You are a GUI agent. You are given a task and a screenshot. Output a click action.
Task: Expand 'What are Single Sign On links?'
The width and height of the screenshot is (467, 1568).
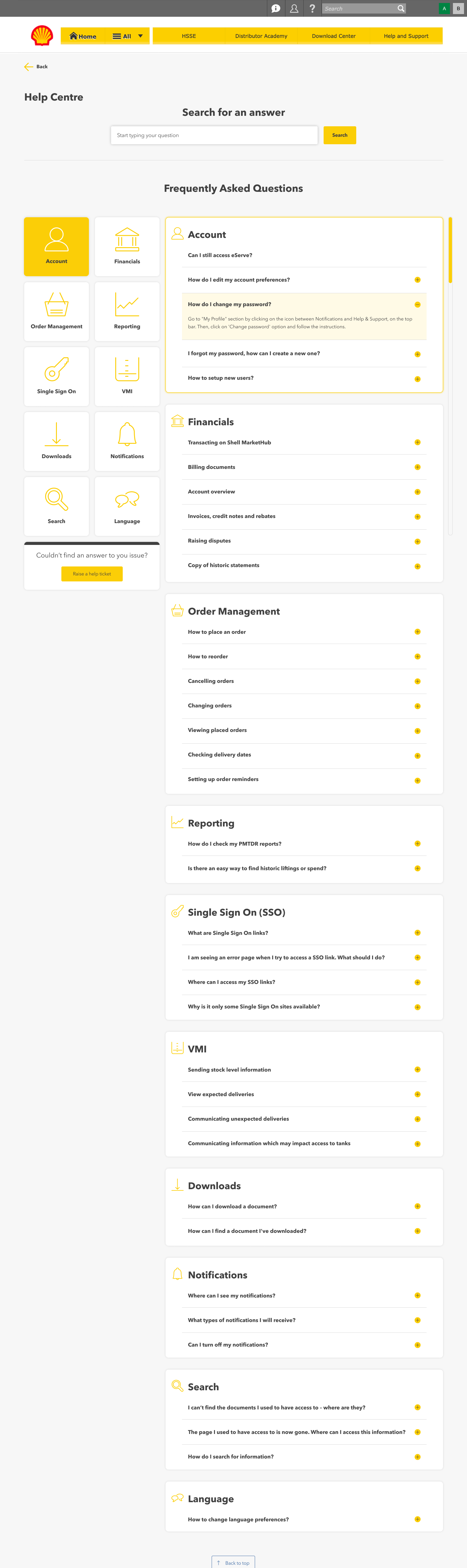(417, 932)
